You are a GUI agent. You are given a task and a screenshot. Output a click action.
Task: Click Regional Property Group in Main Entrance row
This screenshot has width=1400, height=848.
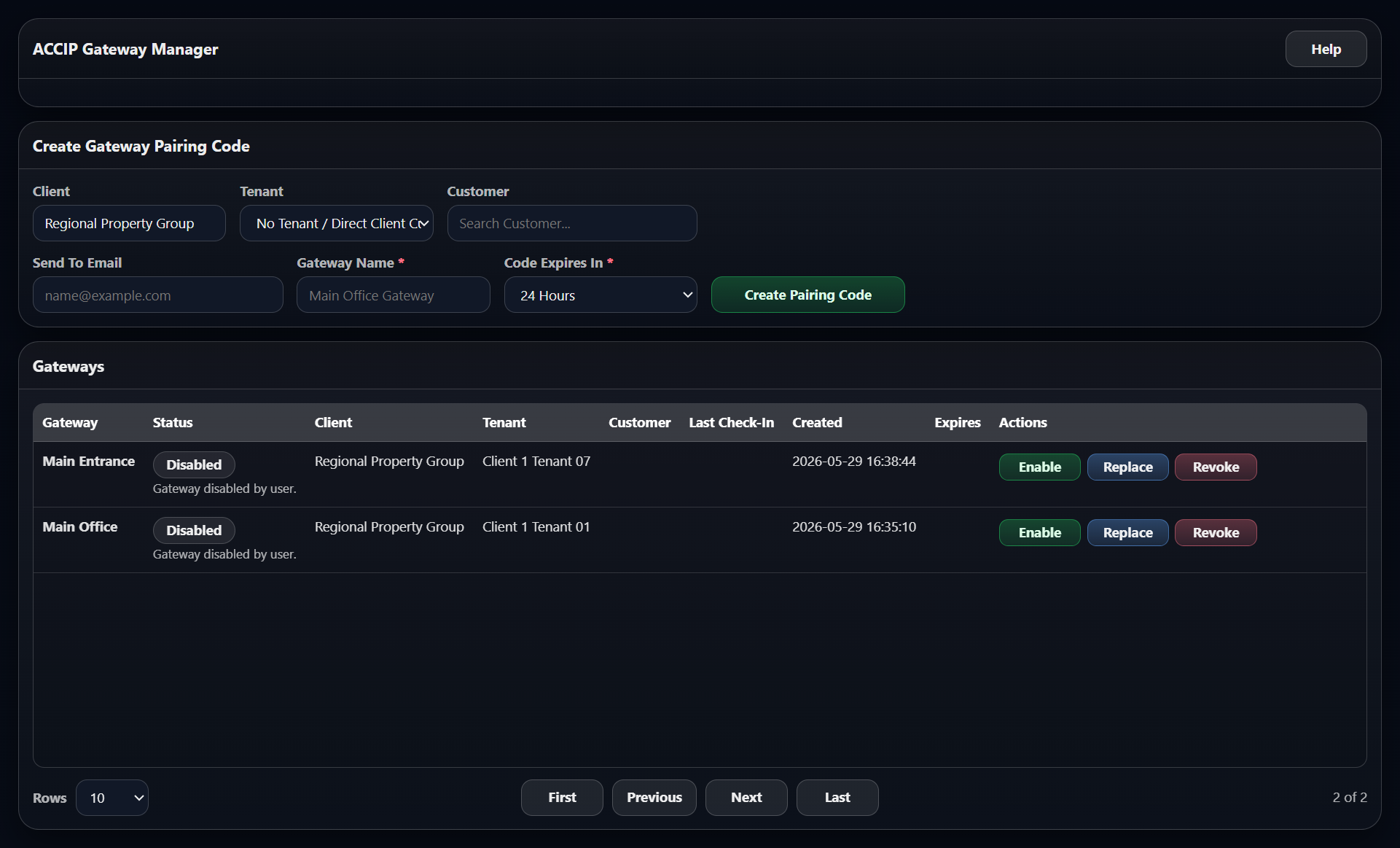[389, 461]
